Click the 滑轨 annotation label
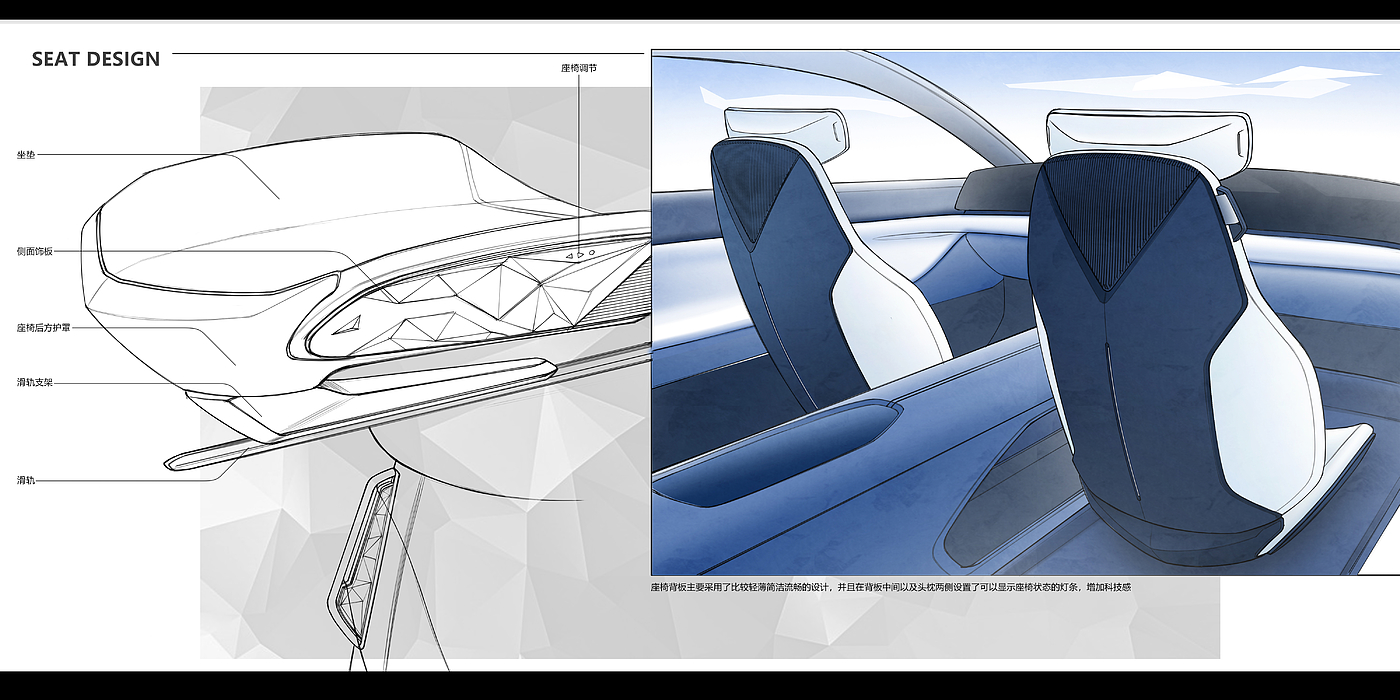1400x700 pixels. (26, 480)
